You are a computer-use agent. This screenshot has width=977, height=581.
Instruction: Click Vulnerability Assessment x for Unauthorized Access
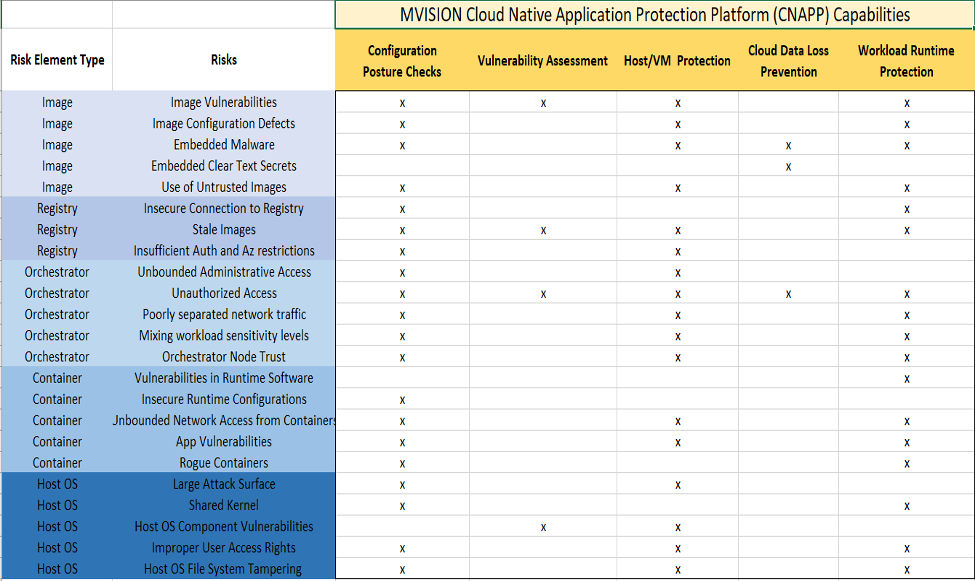point(543,294)
